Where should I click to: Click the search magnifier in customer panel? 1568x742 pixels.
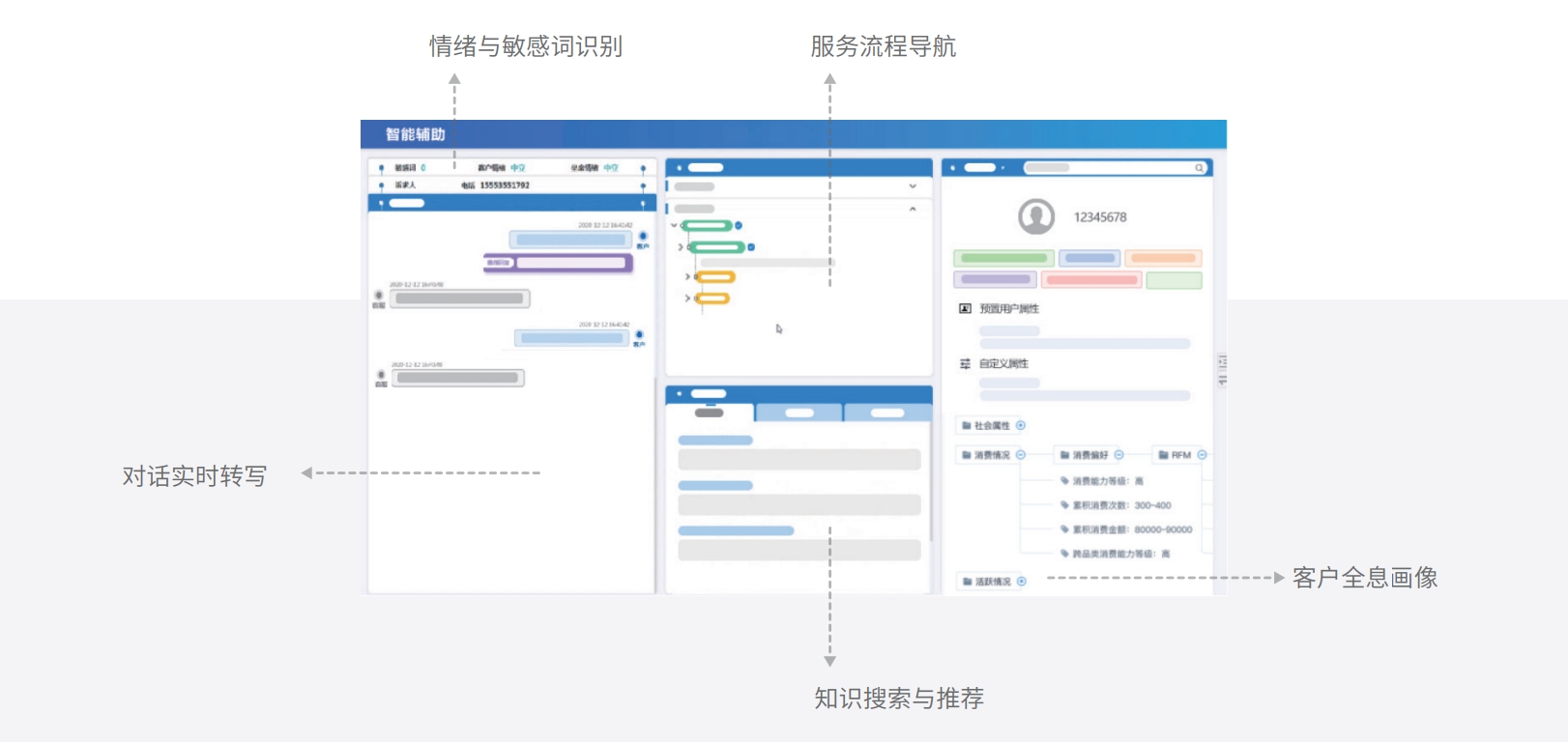click(1199, 168)
